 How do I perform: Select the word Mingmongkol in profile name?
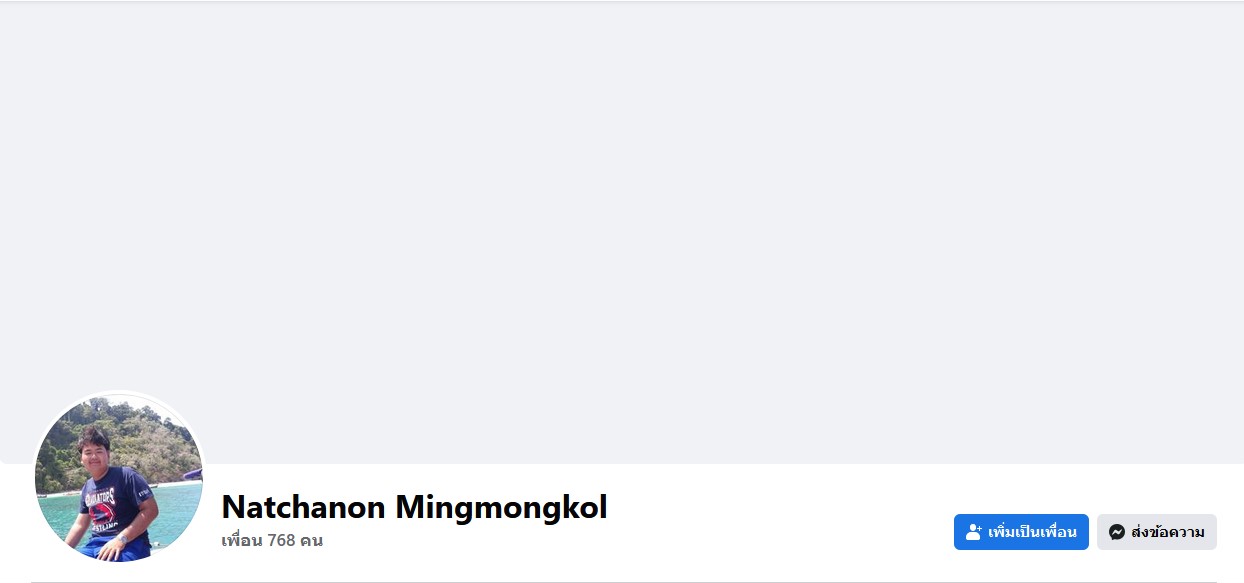click(501, 507)
